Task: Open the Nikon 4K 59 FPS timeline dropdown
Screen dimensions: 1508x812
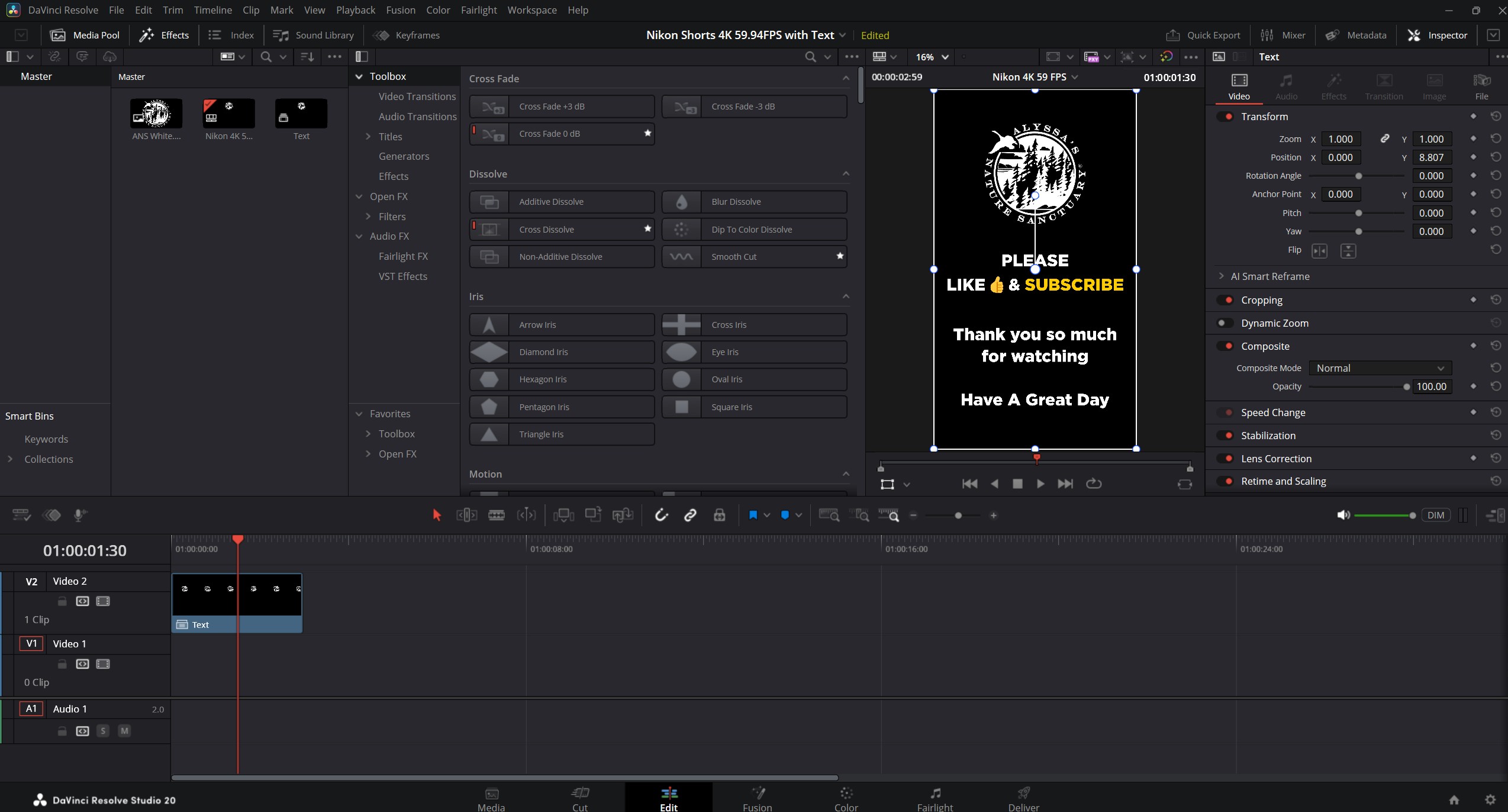Action: pos(1035,77)
